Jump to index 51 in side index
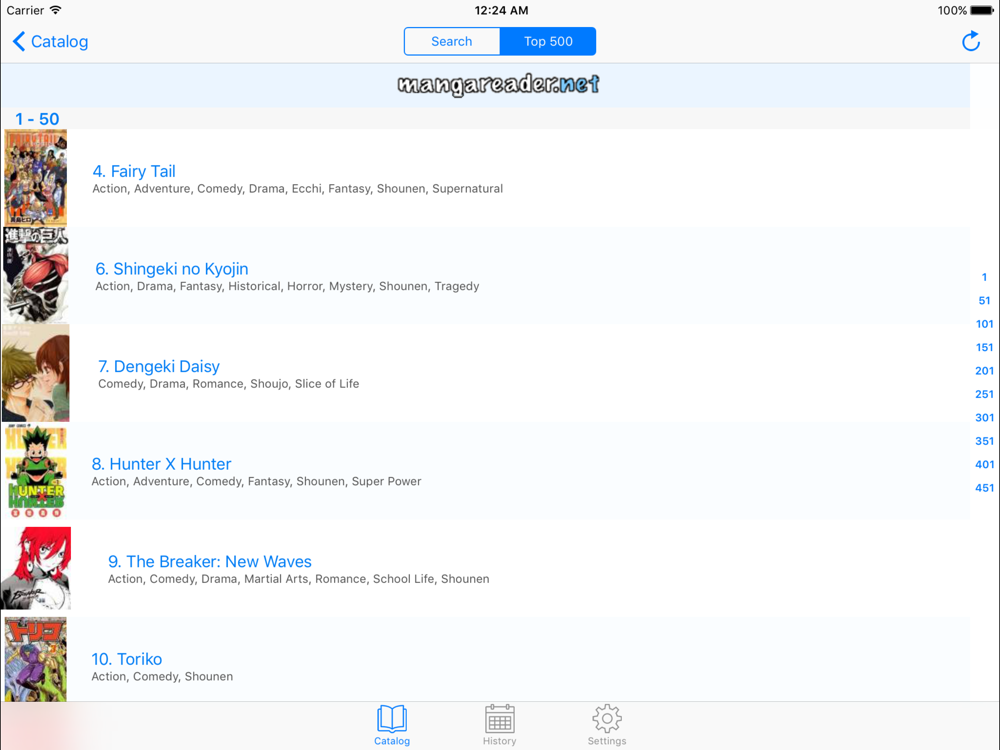The height and width of the screenshot is (750, 1000). tap(984, 300)
